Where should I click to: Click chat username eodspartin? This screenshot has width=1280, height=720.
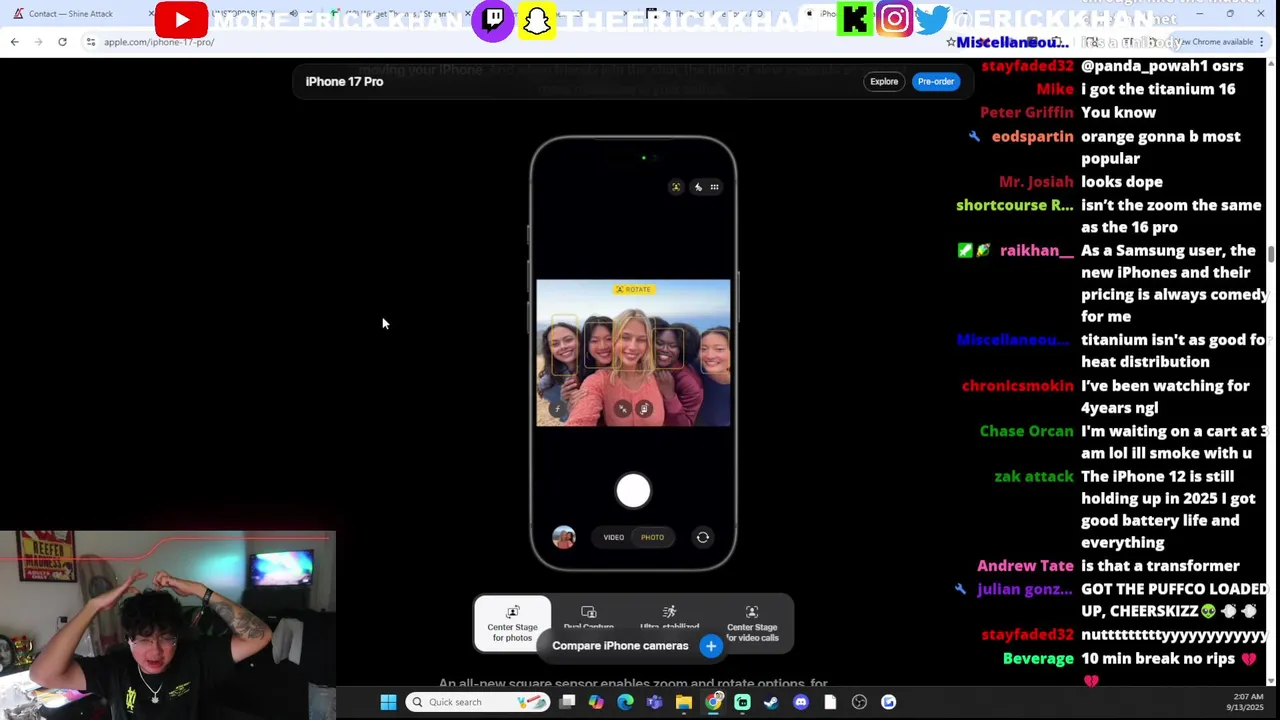pos(1032,137)
